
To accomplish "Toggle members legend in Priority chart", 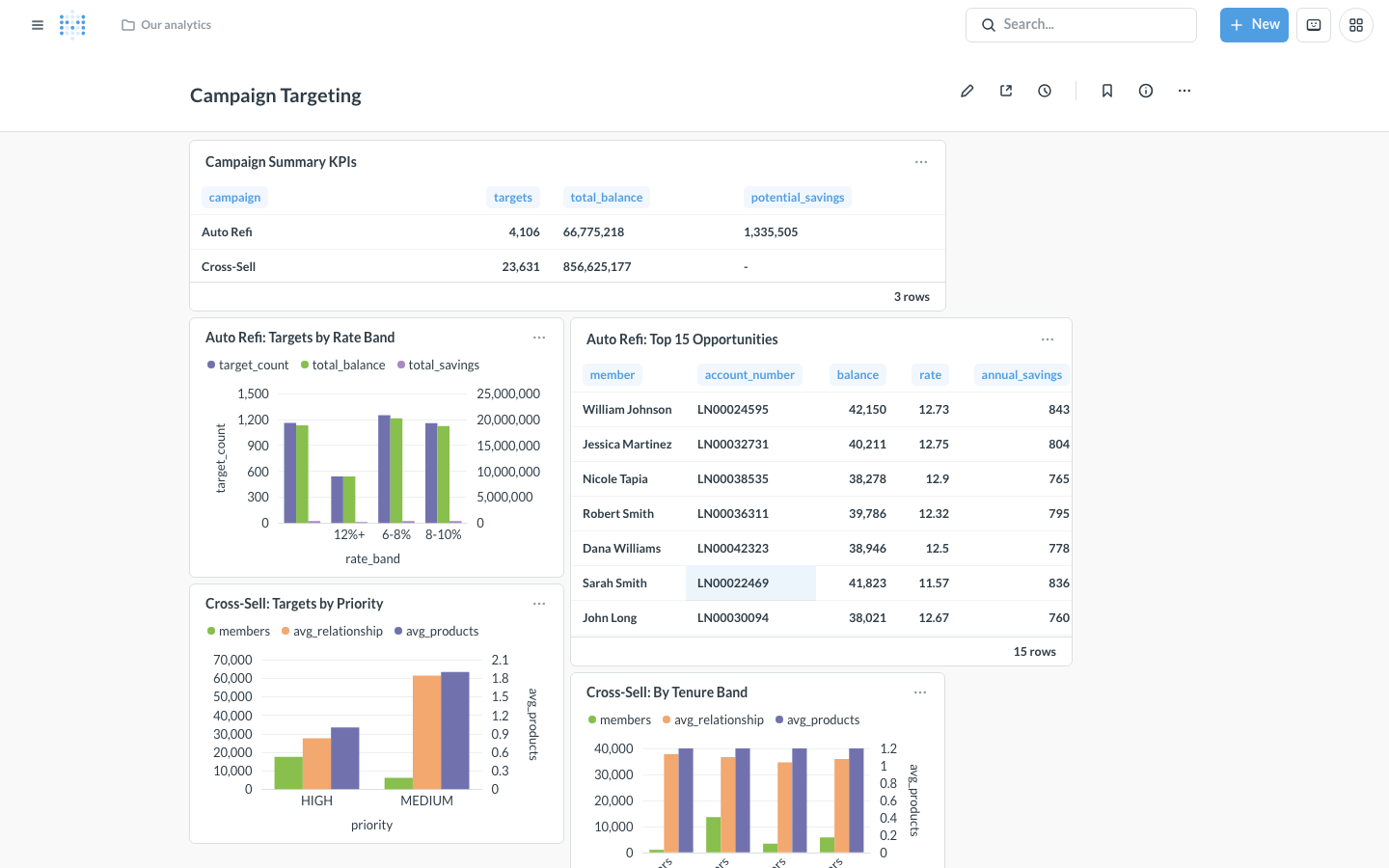I will coord(238,631).
